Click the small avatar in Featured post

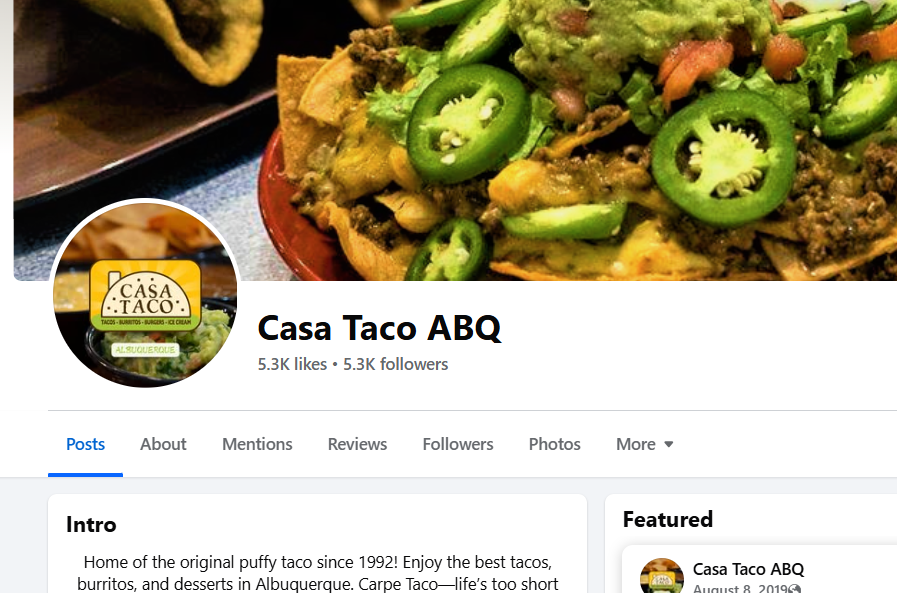point(661,575)
